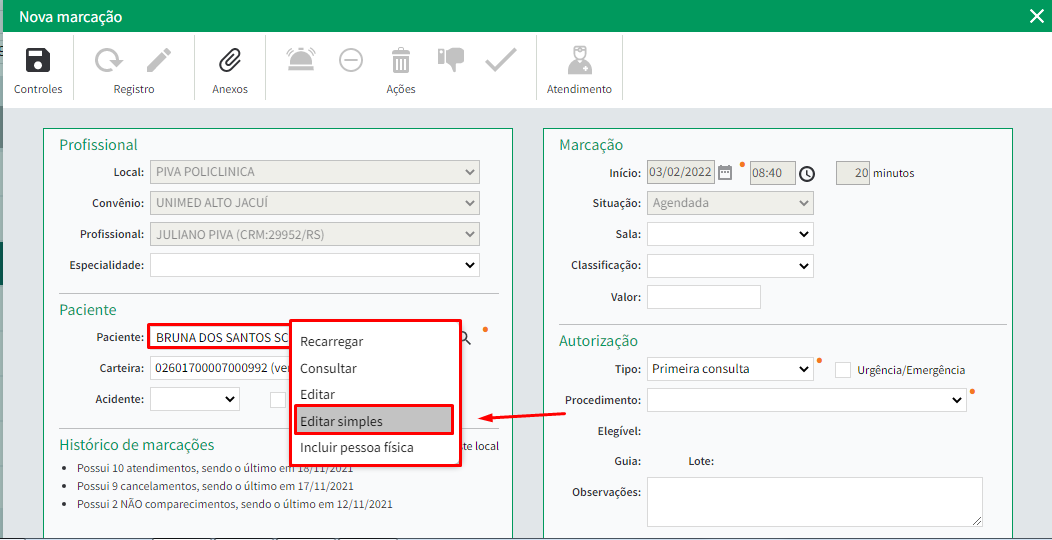Click the save floppy disk icon

(x=38, y=61)
